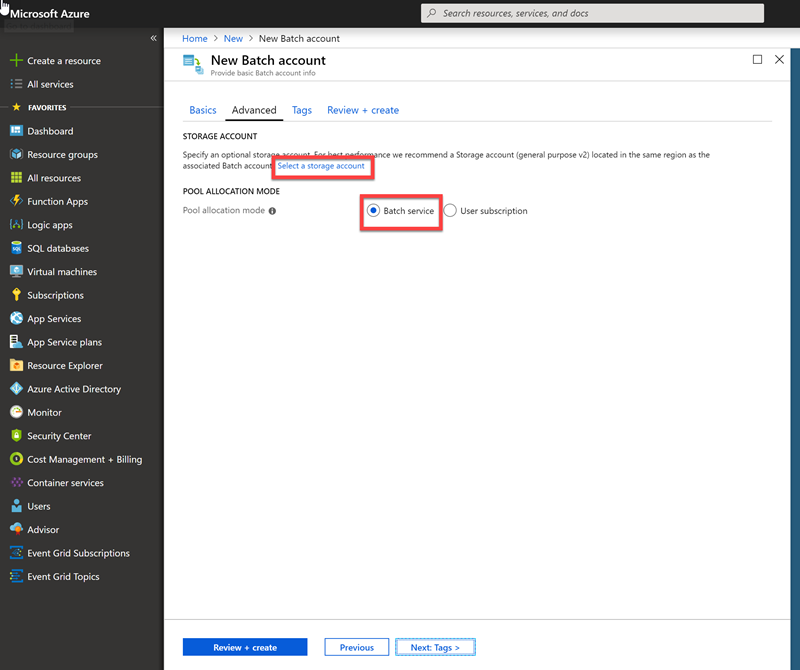Open the Cost Management + Billing sidebar label
The image size is (800, 670).
tap(85, 459)
